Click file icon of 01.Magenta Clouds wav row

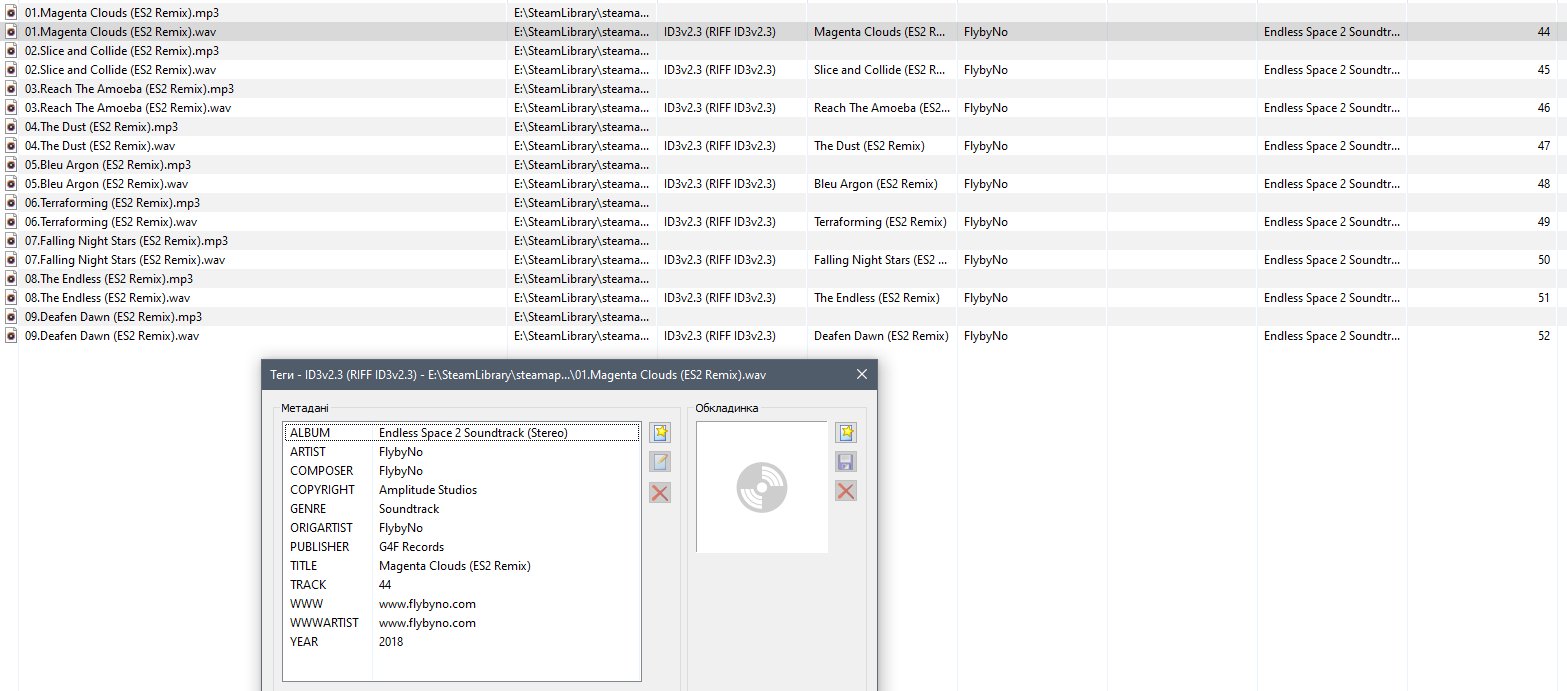12,32
